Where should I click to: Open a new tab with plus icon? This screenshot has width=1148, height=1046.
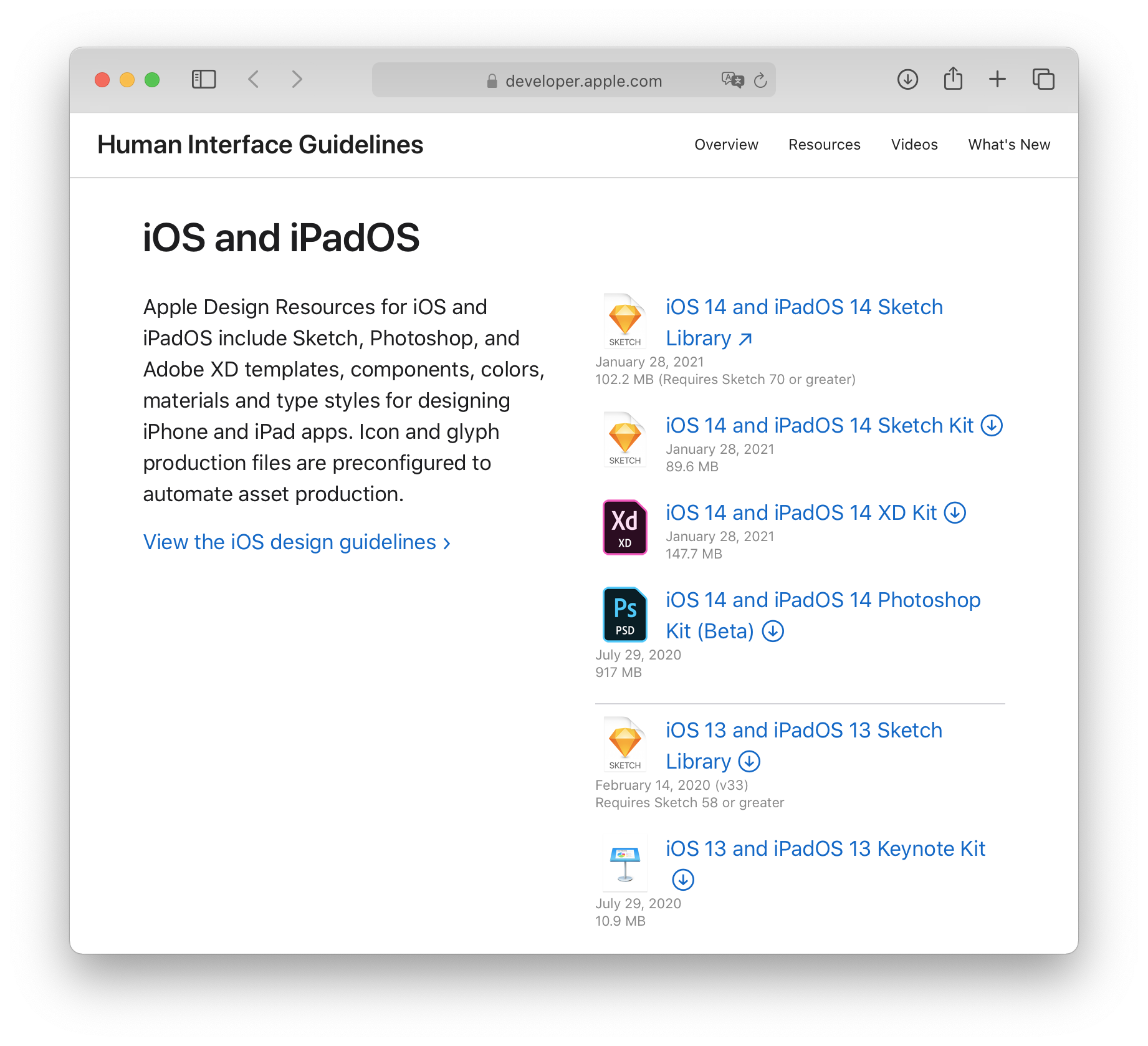tap(997, 79)
